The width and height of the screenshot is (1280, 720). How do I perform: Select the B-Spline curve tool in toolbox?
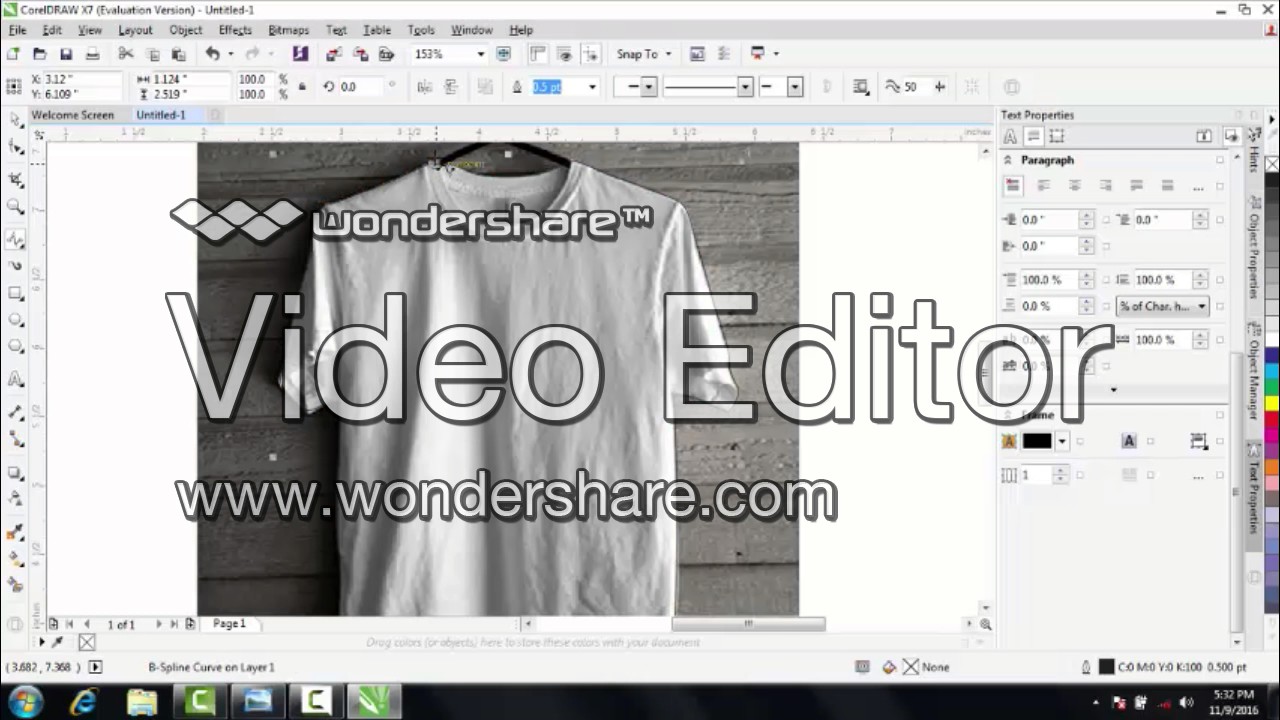[15, 240]
